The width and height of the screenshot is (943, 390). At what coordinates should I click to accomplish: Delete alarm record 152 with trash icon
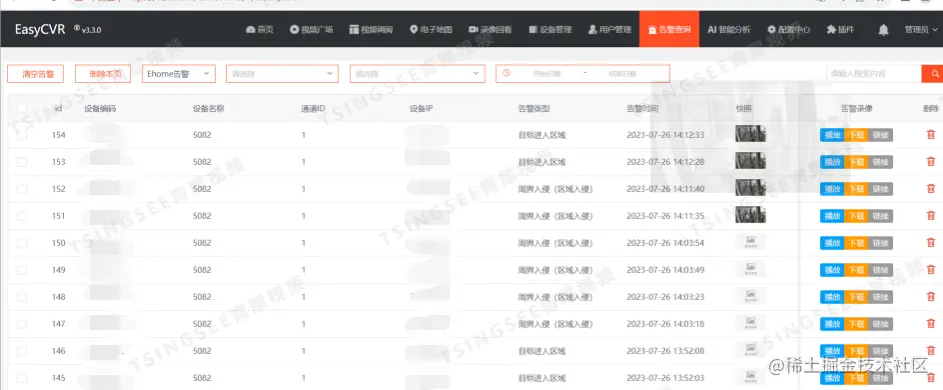click(x=930, y=189)
